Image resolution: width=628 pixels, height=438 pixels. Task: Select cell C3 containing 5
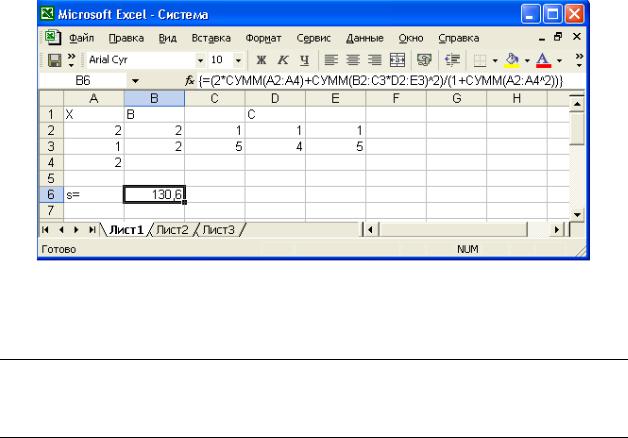[x=215, y=147]
